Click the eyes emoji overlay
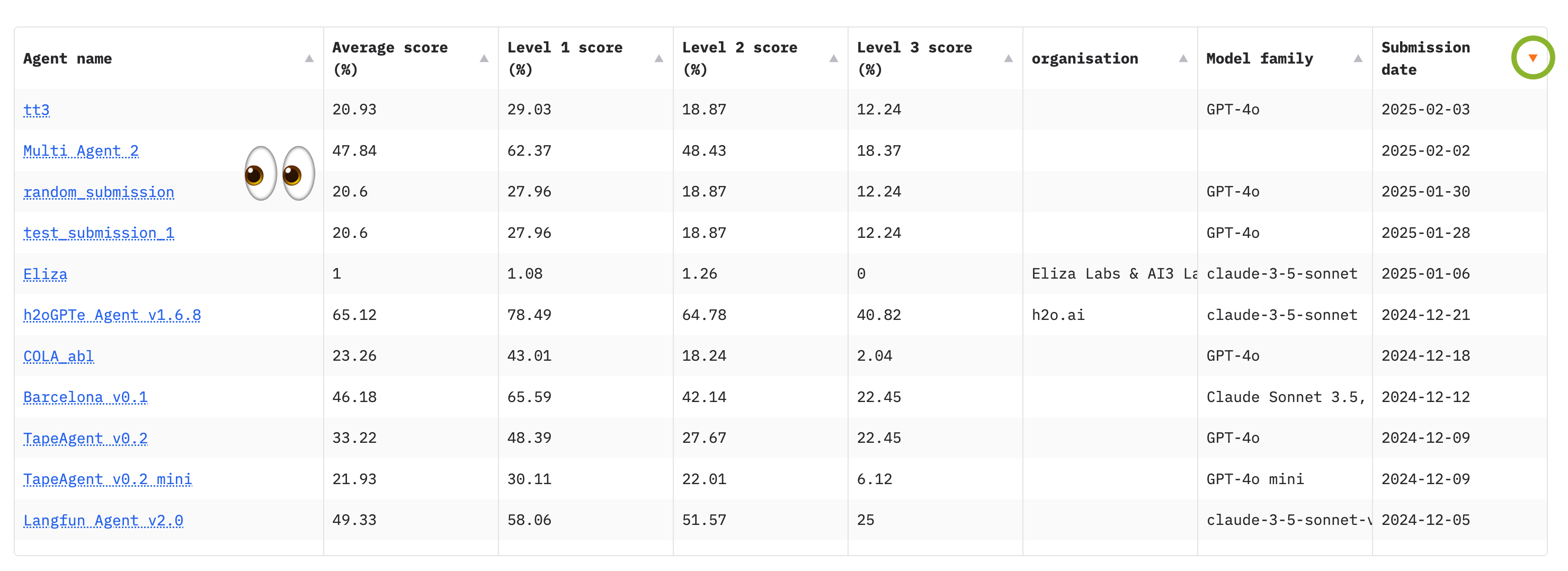 pyautogui.click(x=279, y=174)
